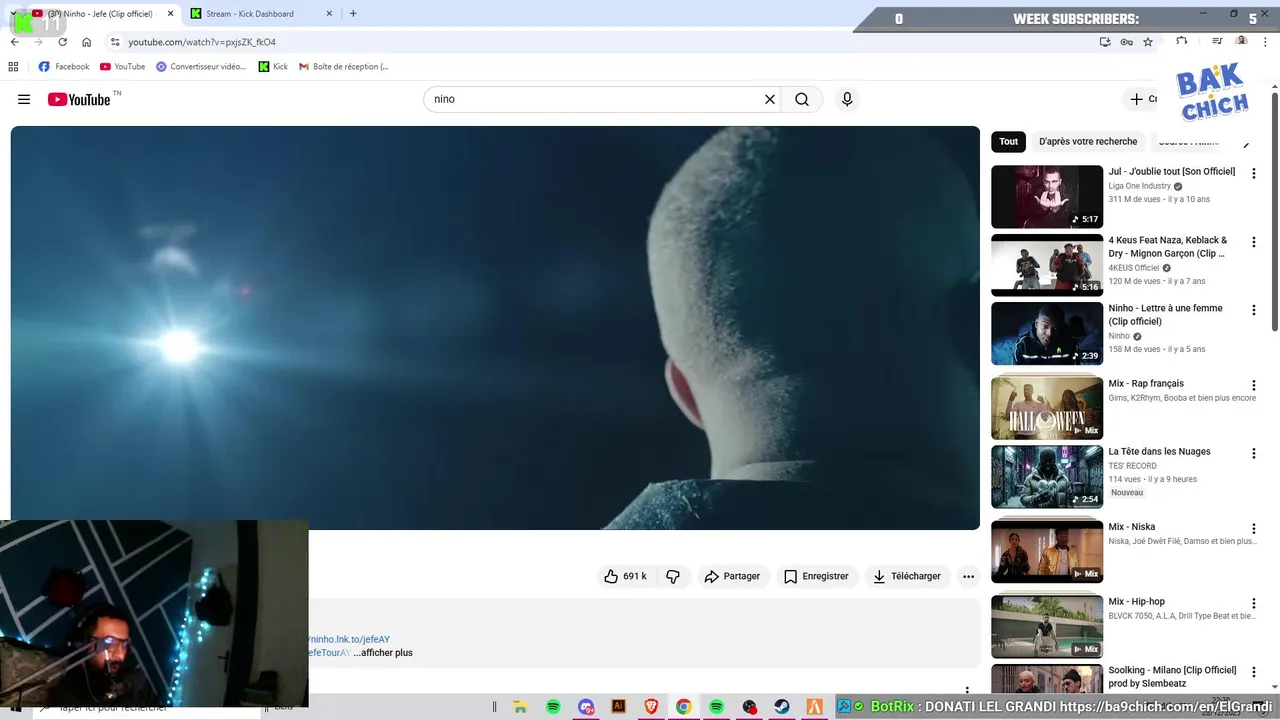The image size is (1280, 720).
Task: Open the Chrome extensions puzzle icon
Action: [x=1182, y=41]
